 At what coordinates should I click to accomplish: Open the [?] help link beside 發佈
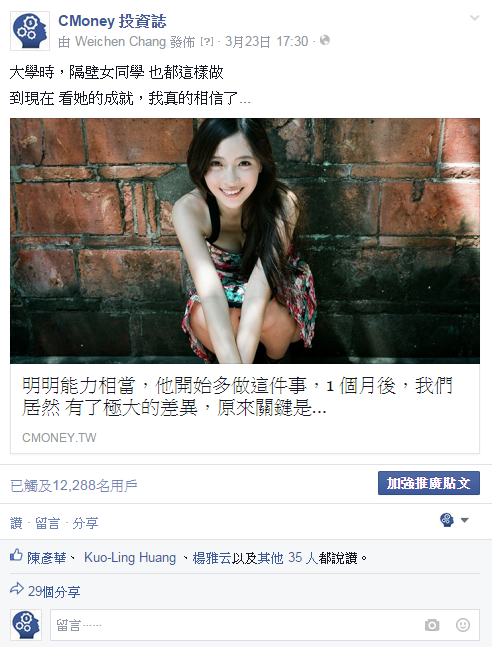pyautogui.click(x=207, y=42)
